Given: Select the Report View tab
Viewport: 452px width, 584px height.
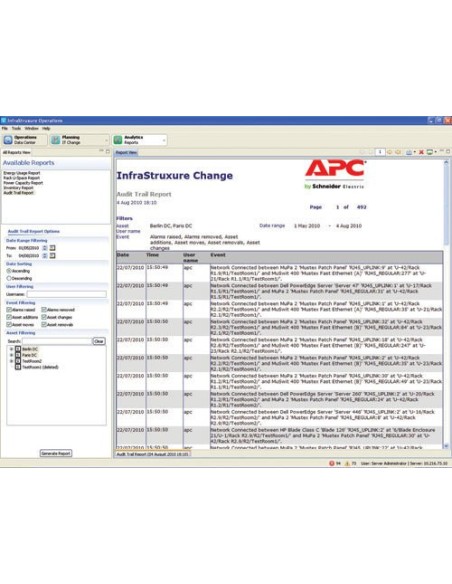Looking at the screenshot, I should [126, 152].
